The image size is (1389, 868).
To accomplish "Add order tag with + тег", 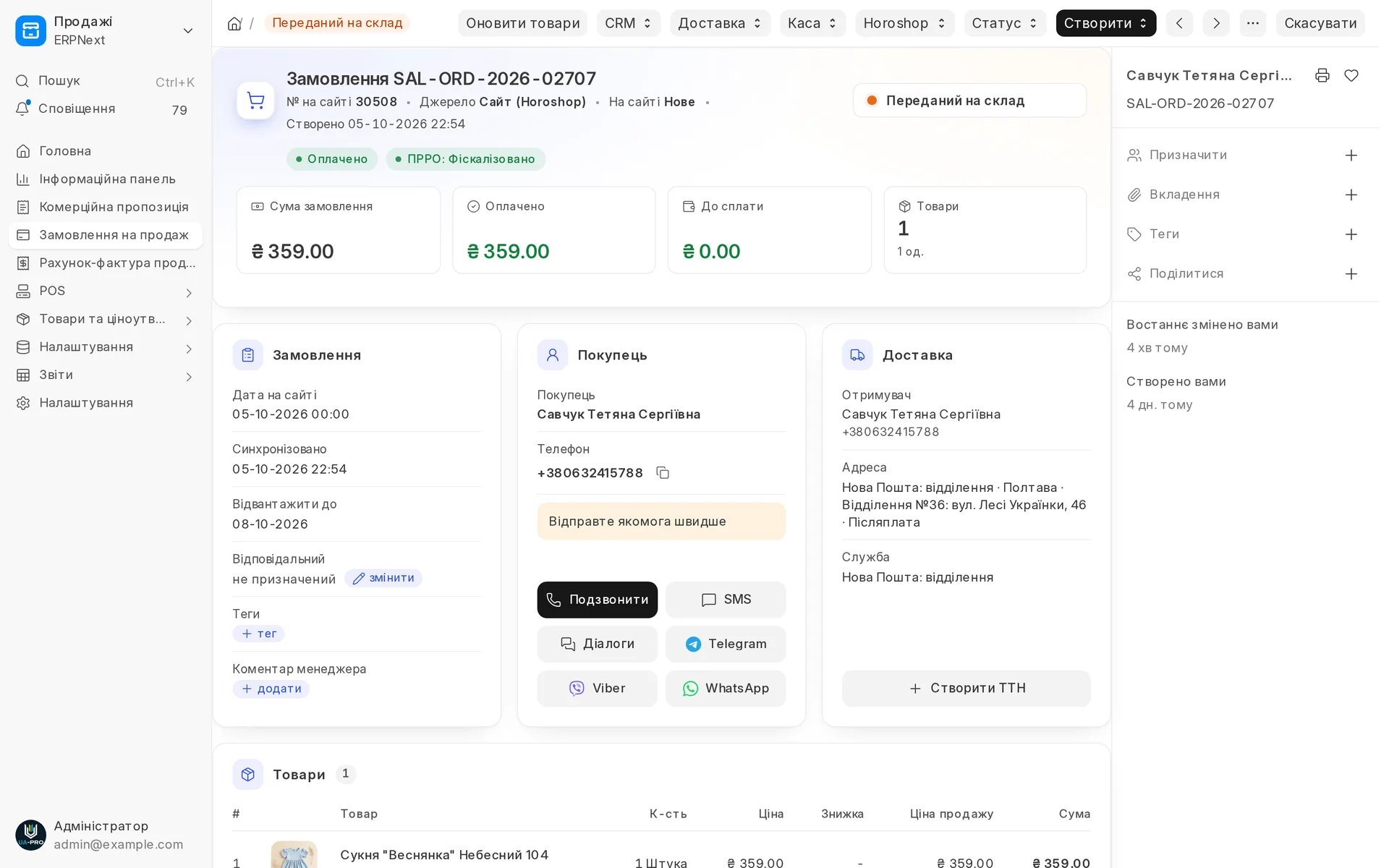I will pyautogui.click(x=258, y=634).
